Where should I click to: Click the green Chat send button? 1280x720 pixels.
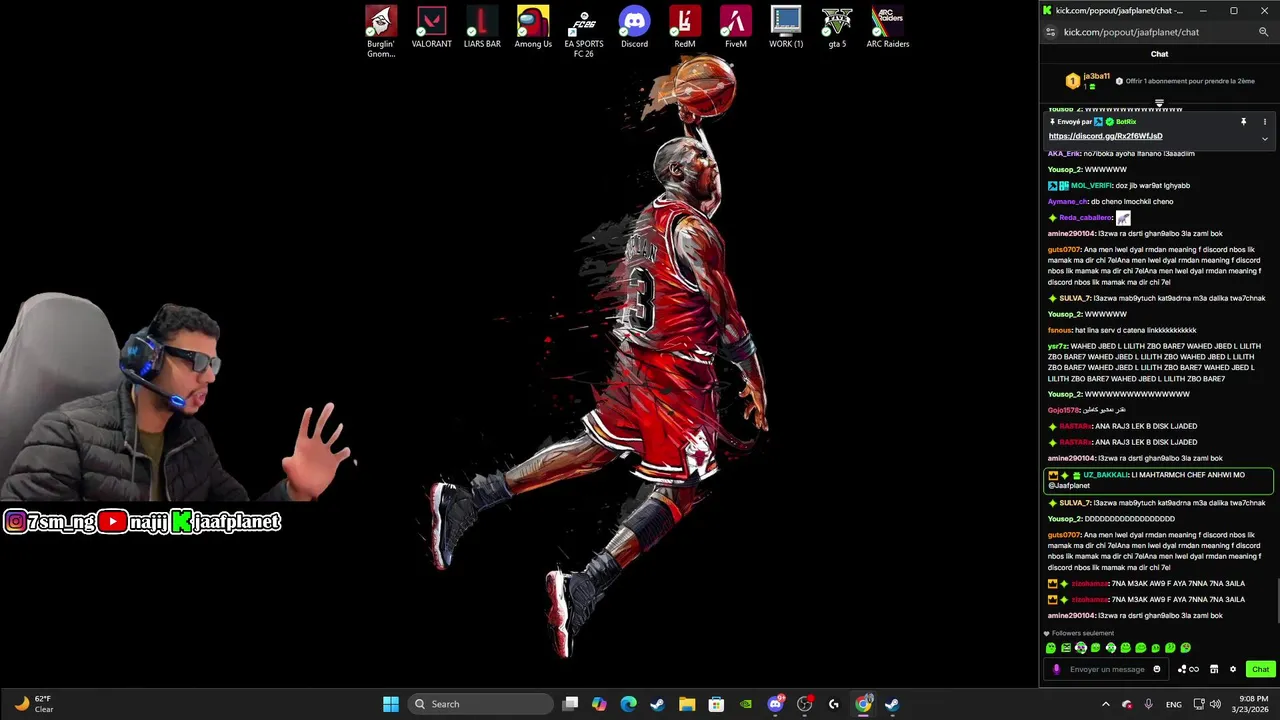[1260, 669]
